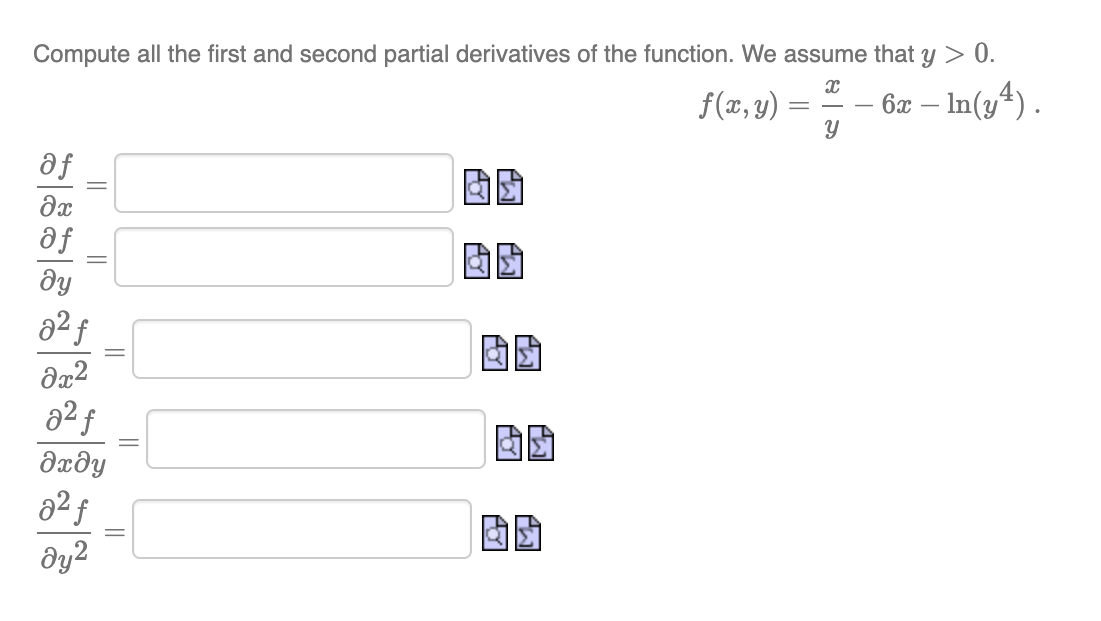The width and height of the screenshot is (1101, 621).
Task: Click the ln(y⁴) term in the equation
Action: coord(981,105)
